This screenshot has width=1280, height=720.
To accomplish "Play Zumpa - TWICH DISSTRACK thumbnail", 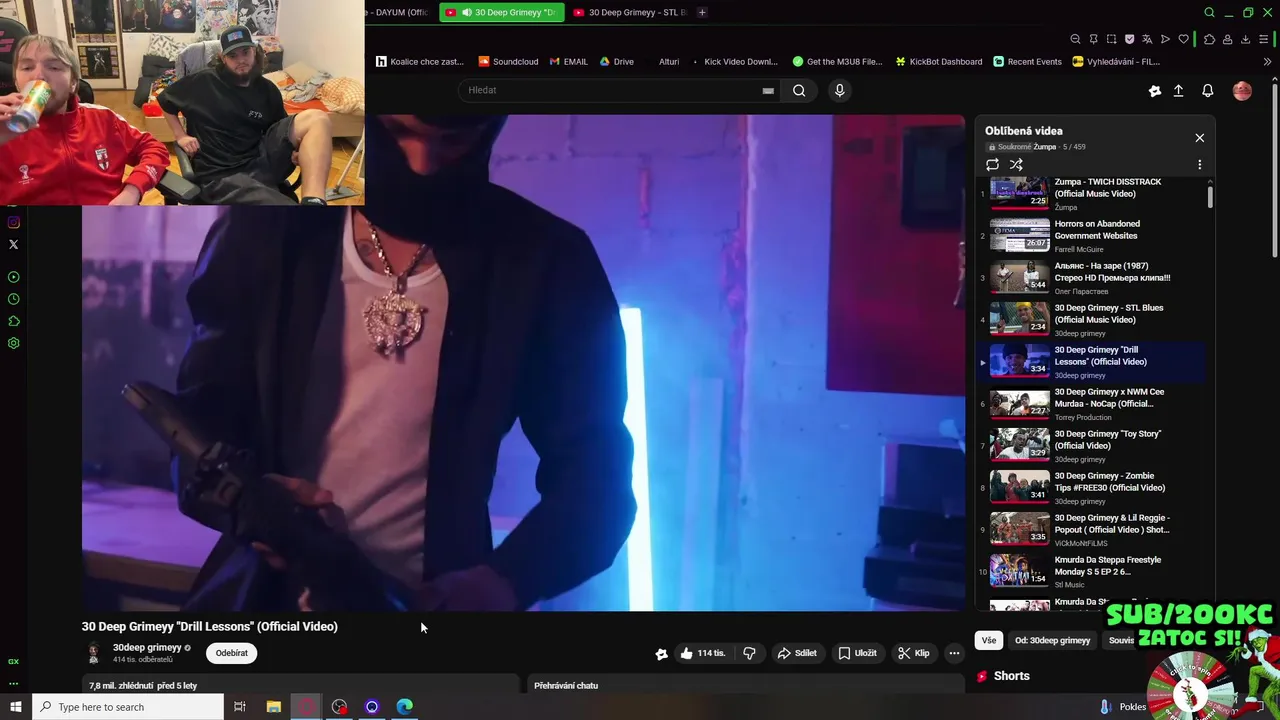I will tap(1019, 192).
